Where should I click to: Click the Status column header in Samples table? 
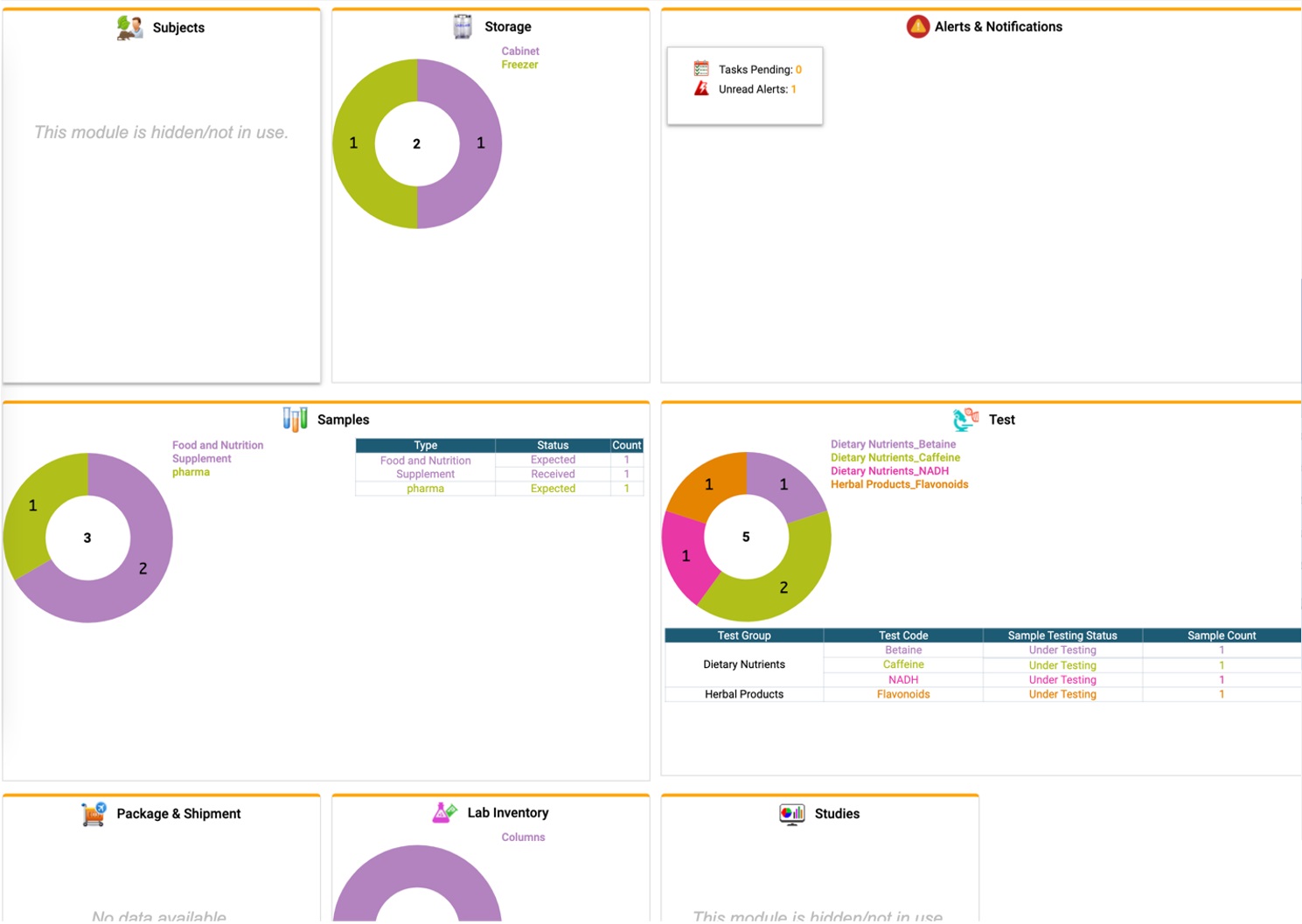point(553,445)
